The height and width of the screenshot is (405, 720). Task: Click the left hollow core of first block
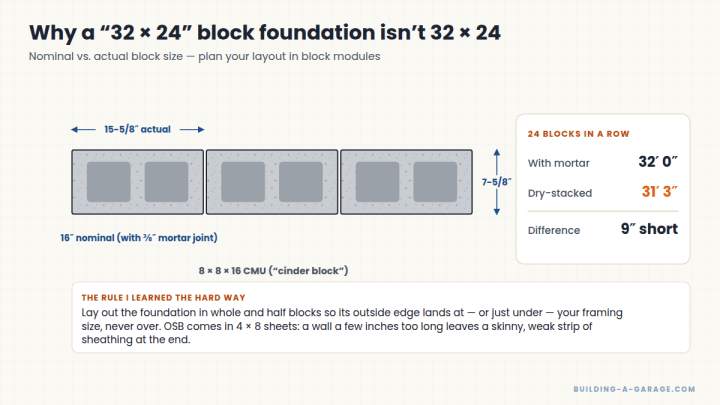click(109, 182)
